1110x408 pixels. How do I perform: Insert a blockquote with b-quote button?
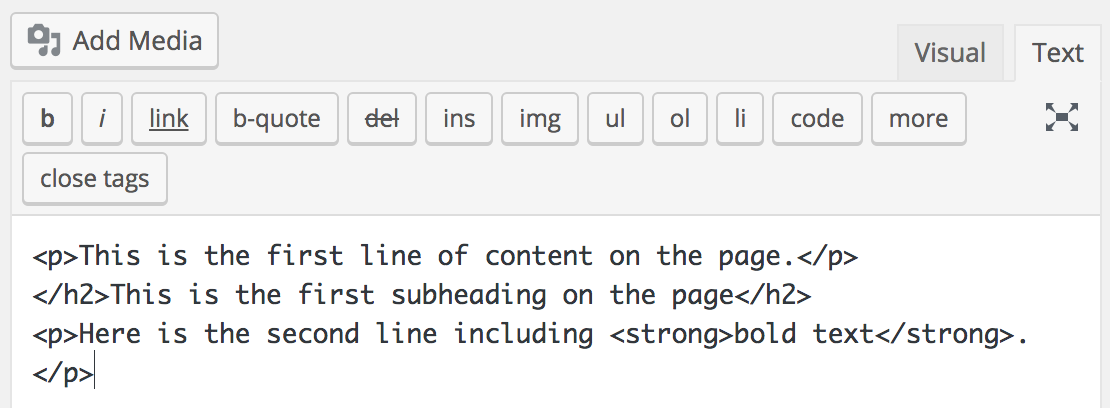pyautogui.click(x=277, y=119)
